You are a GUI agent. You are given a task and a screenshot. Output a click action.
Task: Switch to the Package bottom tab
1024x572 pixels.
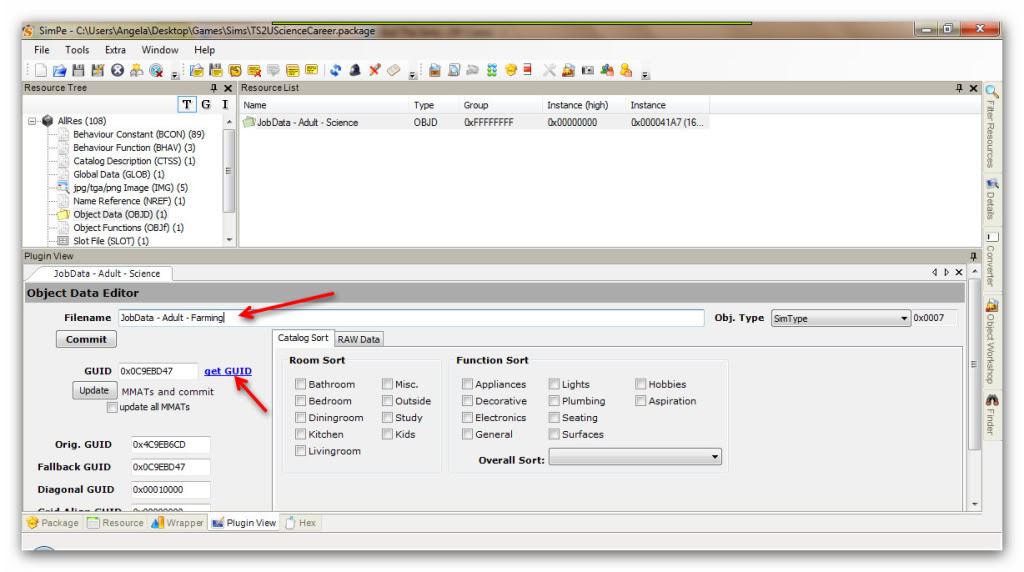53,522
